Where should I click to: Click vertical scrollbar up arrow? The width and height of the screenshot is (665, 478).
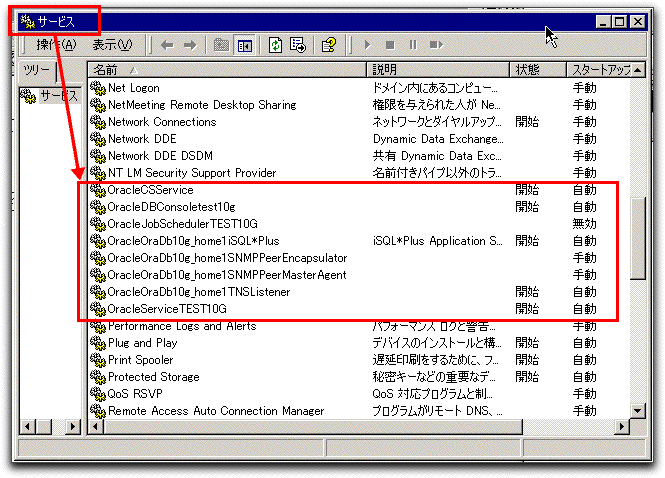coord(637,70)
